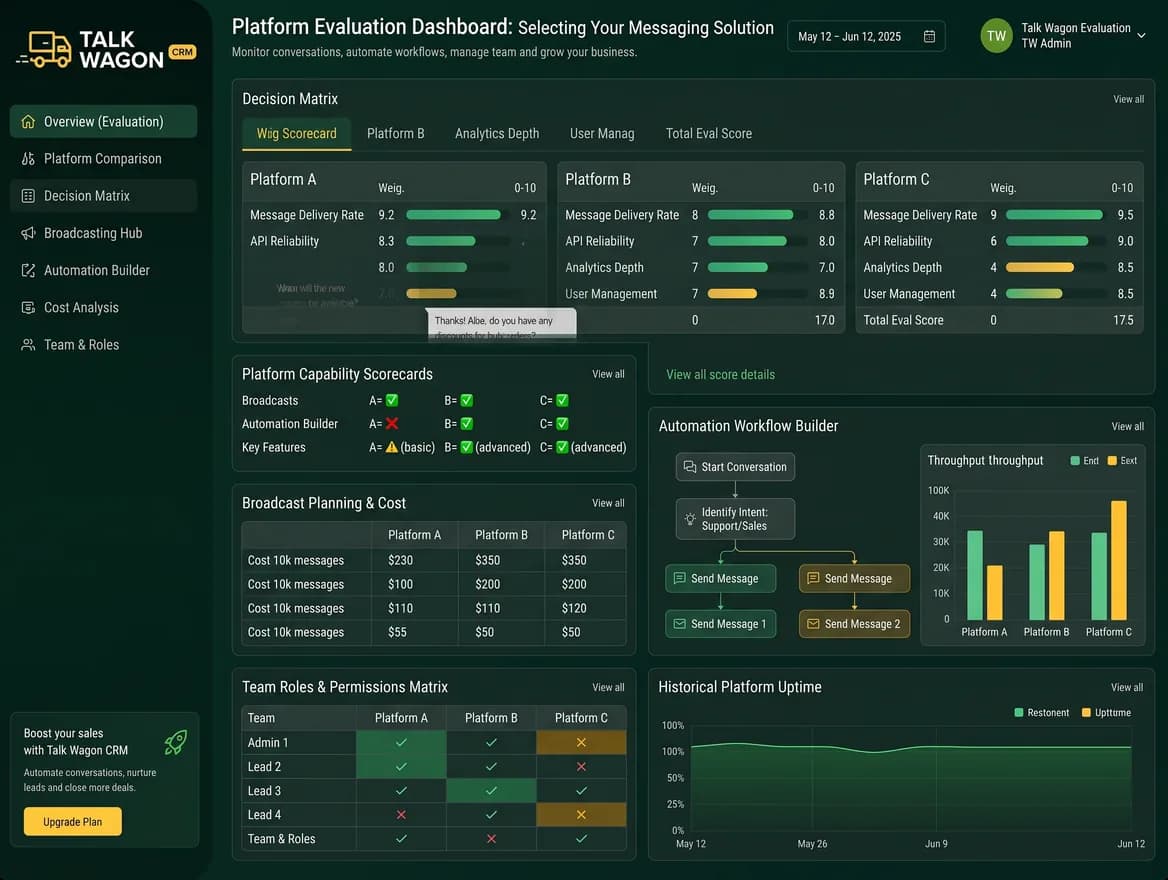Click Lead 4 Platform A red X mark
The image size is (1168, 880).
(x=401, y=814)
